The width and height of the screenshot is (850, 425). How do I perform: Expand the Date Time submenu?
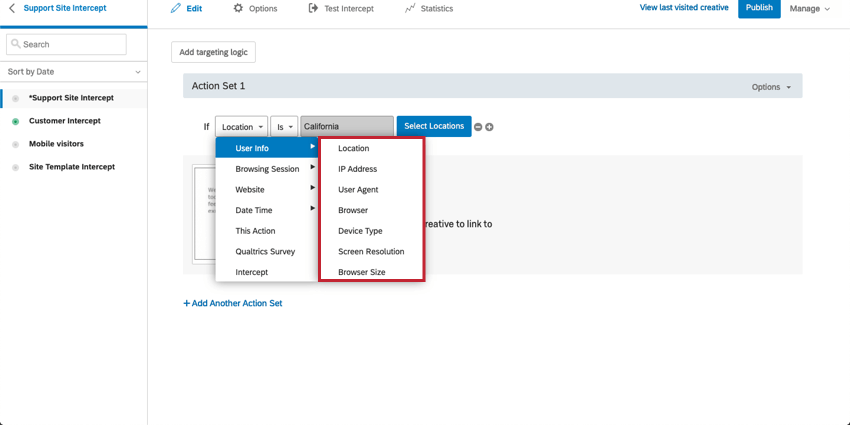point(266,210)
